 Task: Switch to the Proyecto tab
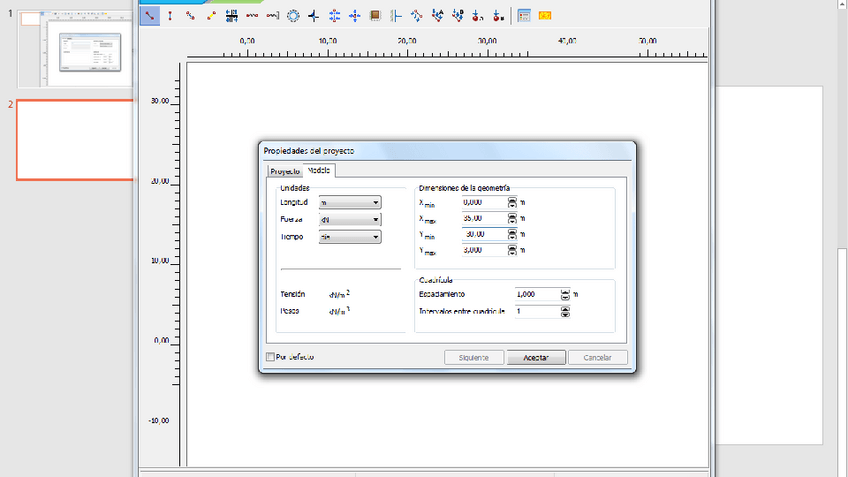click(x=284, y=171)
